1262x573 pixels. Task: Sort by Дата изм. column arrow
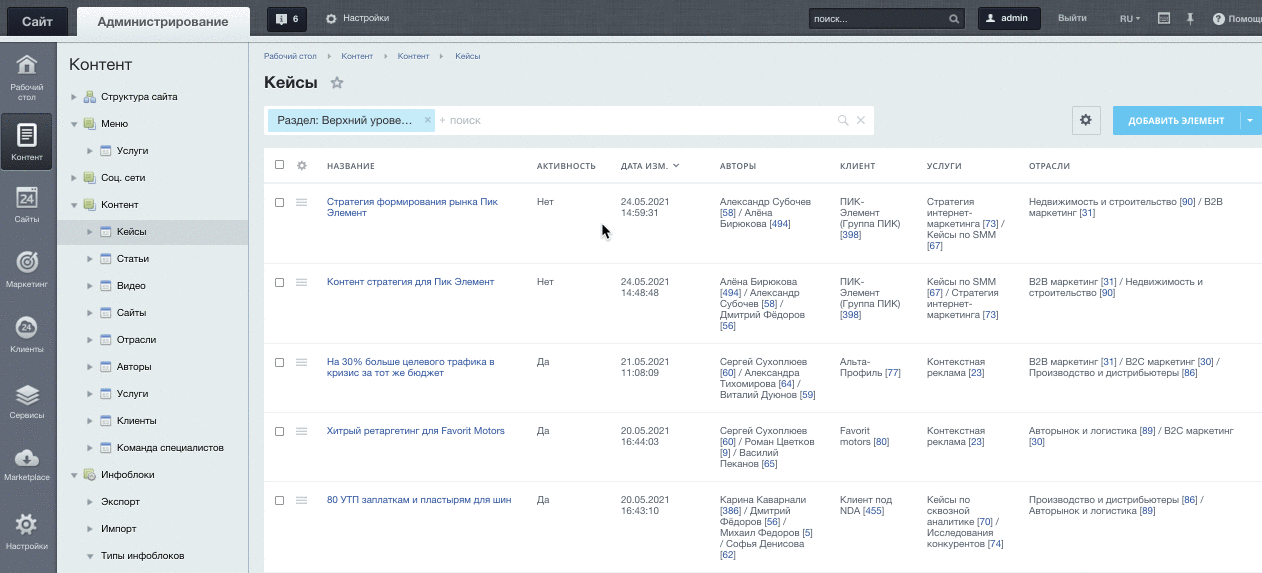(676, 166)
